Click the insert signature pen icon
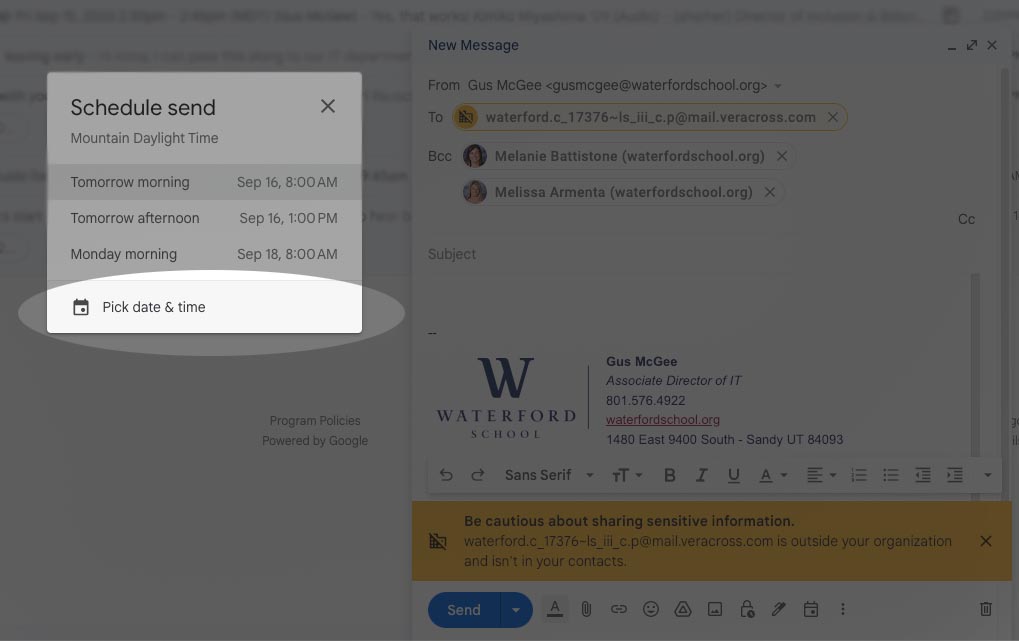The height and width of the screenshot is (641, 1019). tap(779, 609)
